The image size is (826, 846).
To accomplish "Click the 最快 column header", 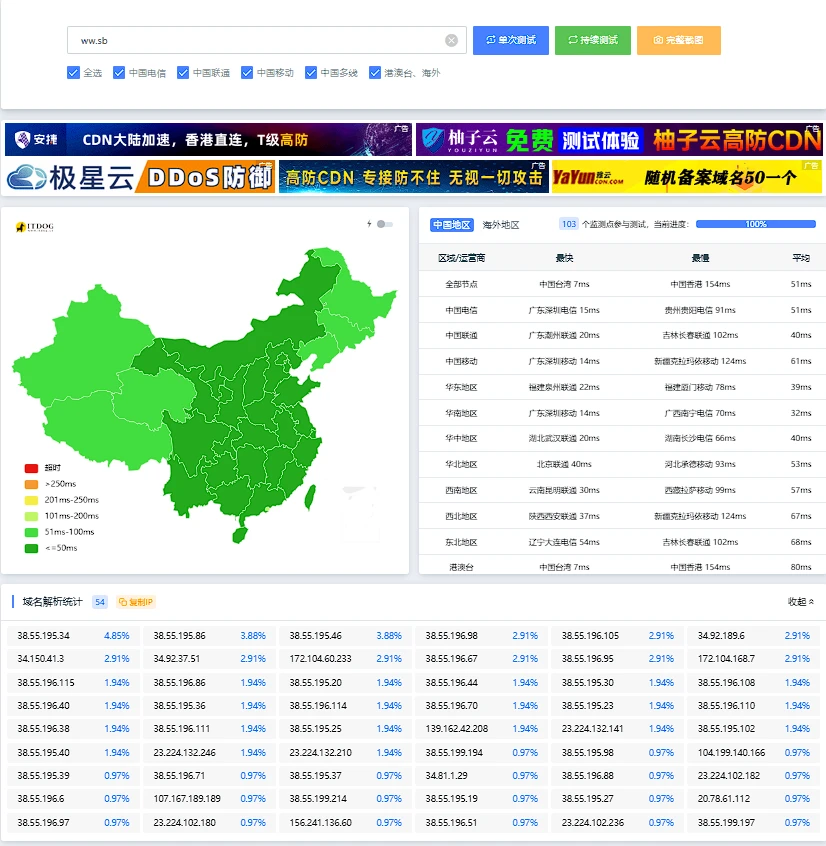I will coord(564,258).
